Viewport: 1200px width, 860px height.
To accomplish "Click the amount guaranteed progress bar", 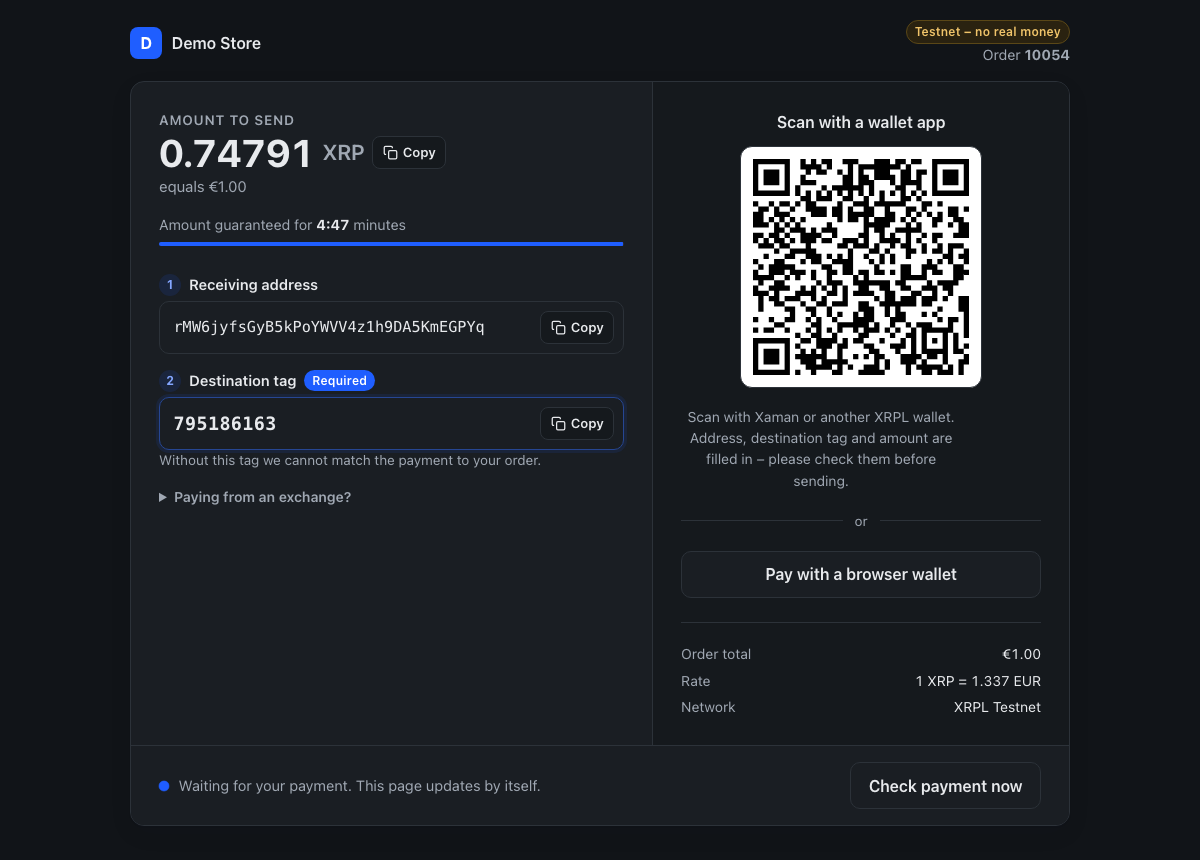I will (391, 243).
